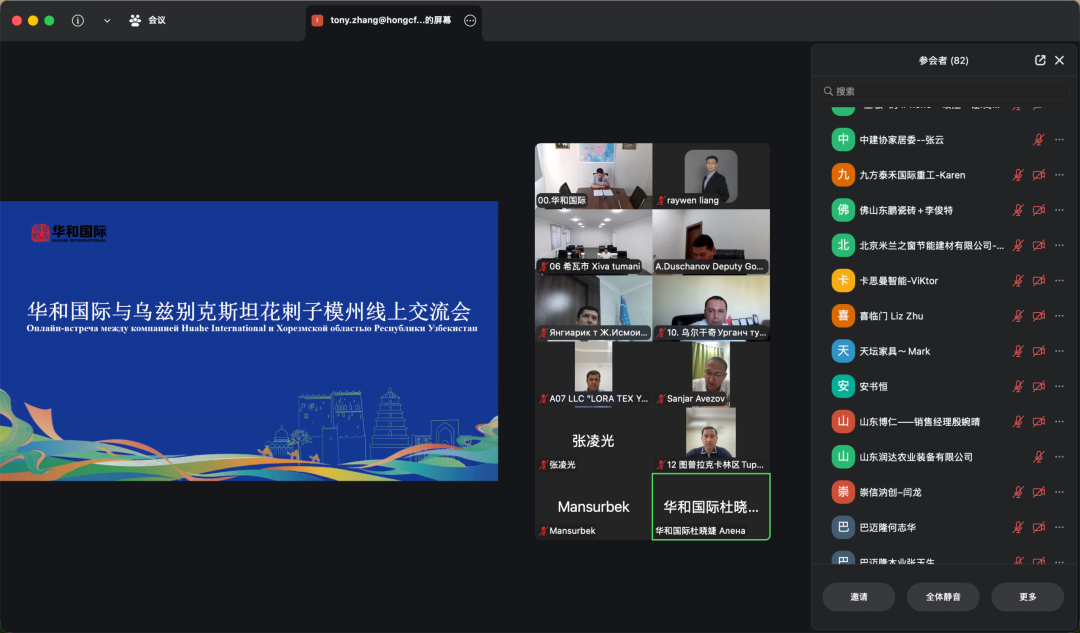The height and width of the screenshot is (633, 1080).
Task: Click muted mic icon of 崇信汭创-闫龙
Action: click(x=1018, y=492)
